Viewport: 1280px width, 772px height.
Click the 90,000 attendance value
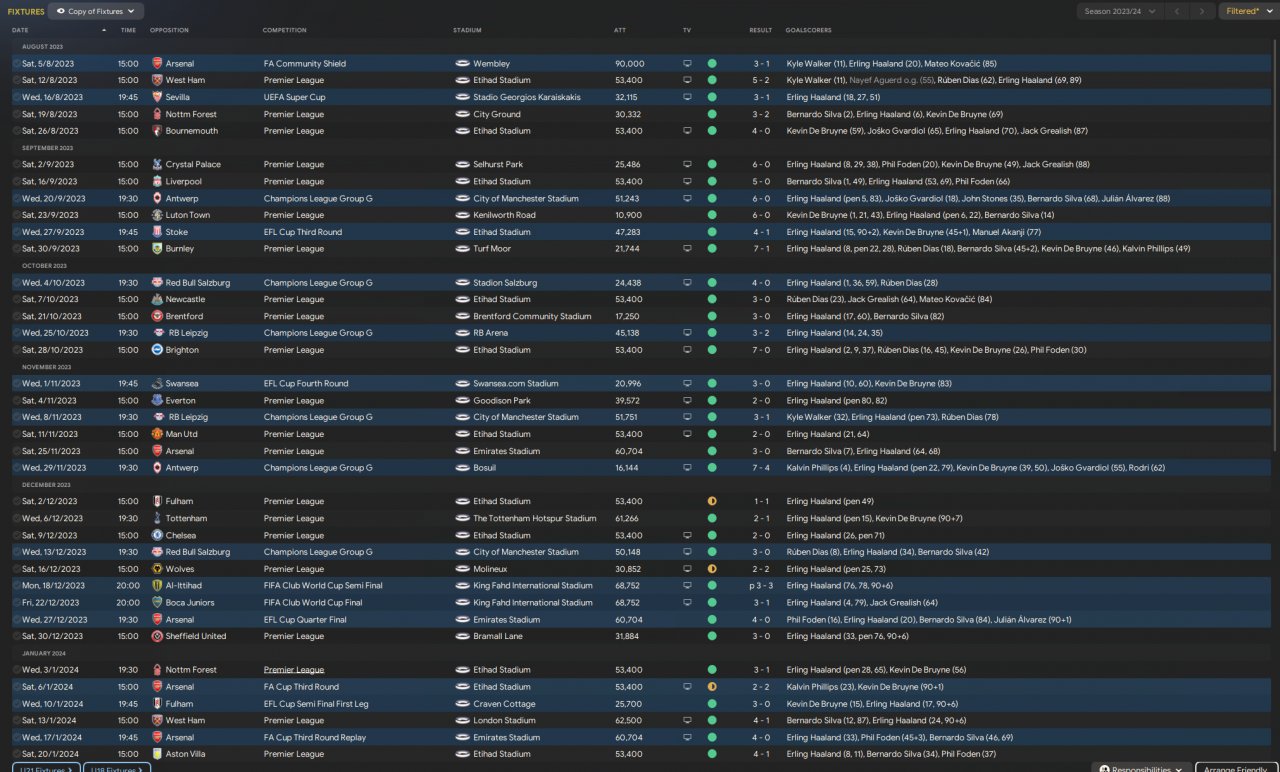629,63
